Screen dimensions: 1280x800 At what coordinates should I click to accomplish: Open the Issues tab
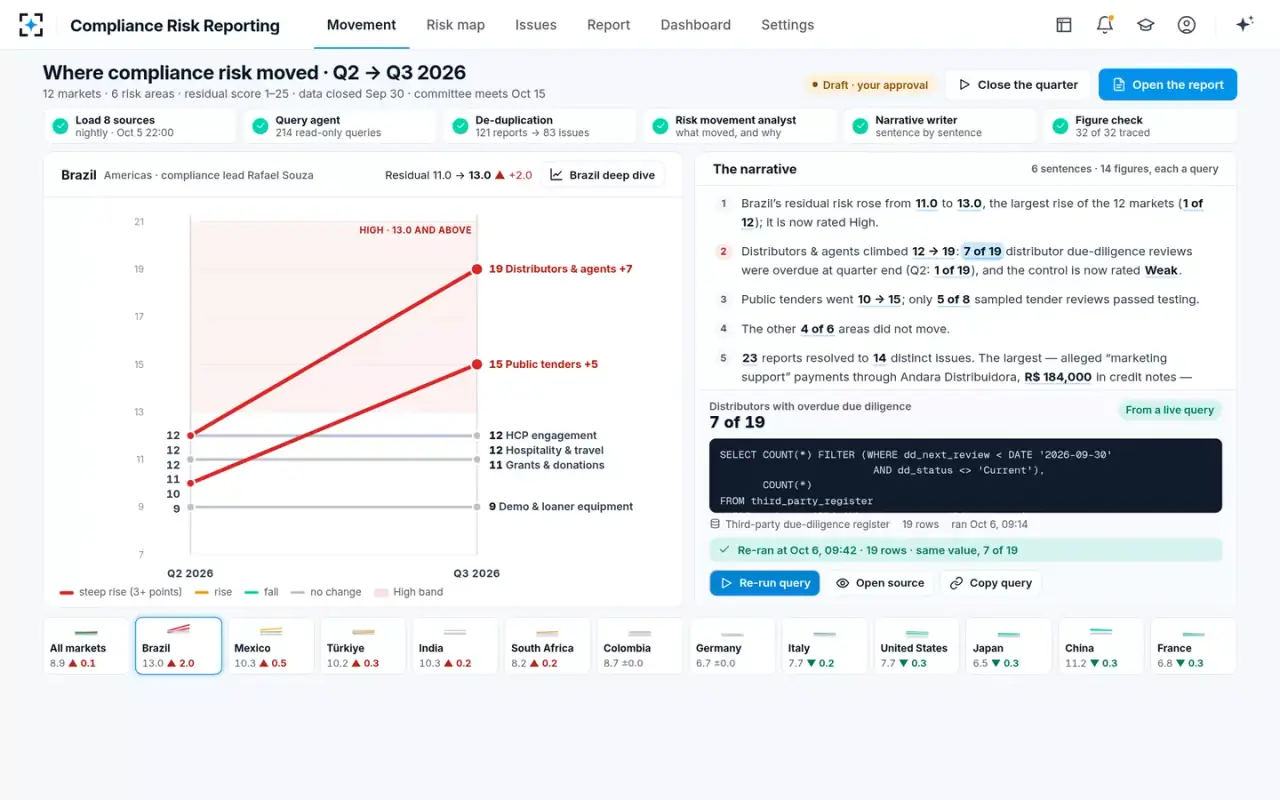pos(536,25)
